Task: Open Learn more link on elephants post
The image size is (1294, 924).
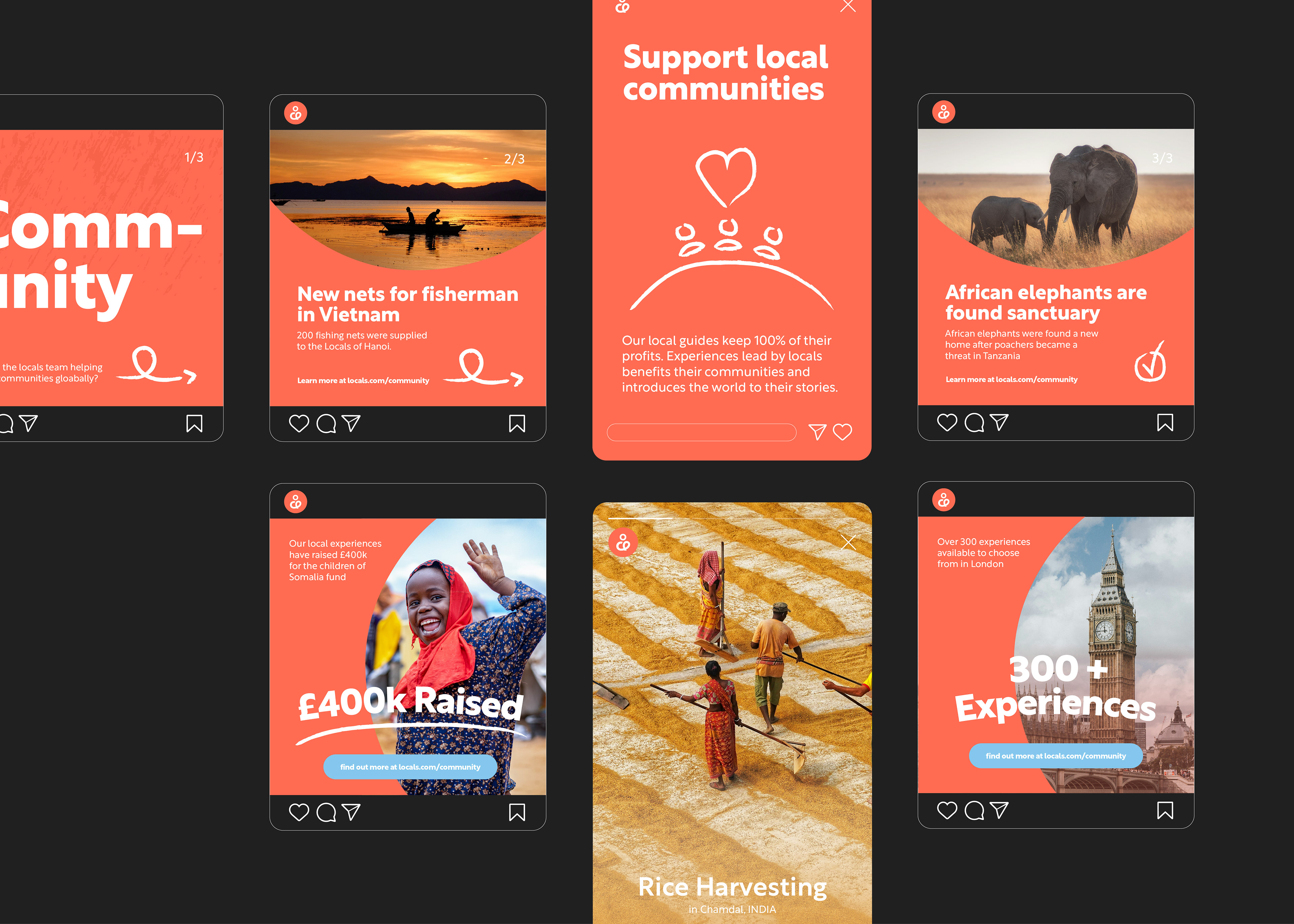Action: (1011, 380)
